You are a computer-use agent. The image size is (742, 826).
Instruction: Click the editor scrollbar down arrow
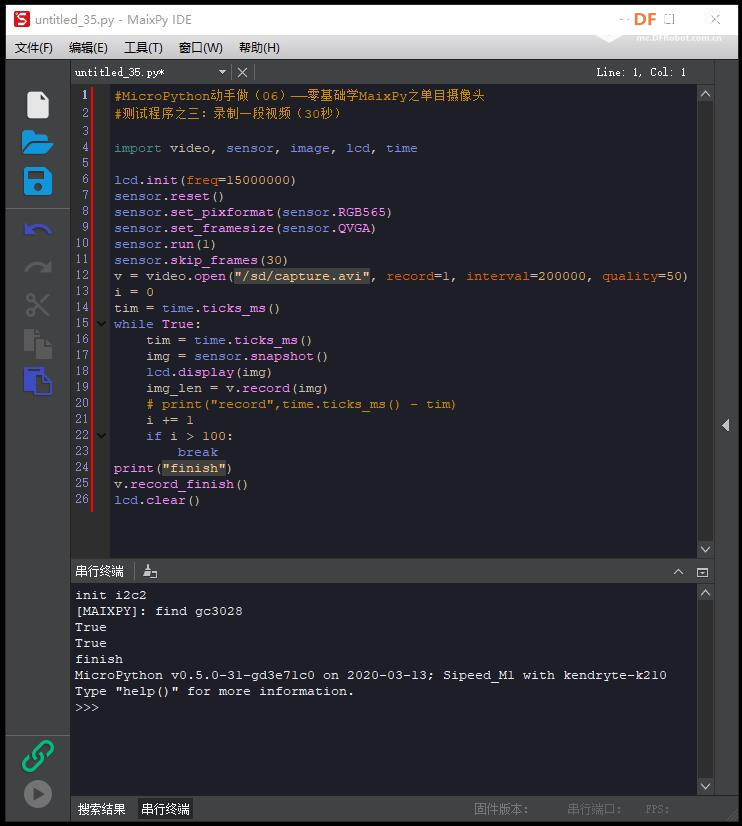coord(706,549)
